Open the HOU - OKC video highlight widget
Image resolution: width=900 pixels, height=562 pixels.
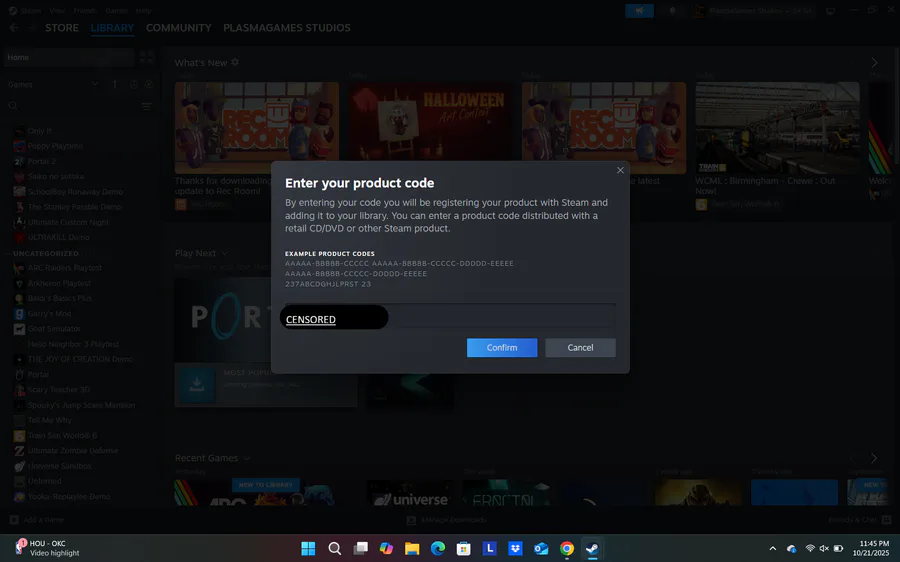tap(47, 548)
